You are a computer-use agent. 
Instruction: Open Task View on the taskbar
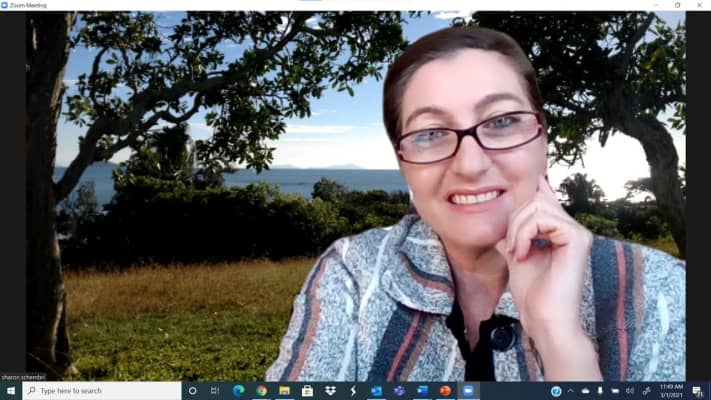point(215,391)
